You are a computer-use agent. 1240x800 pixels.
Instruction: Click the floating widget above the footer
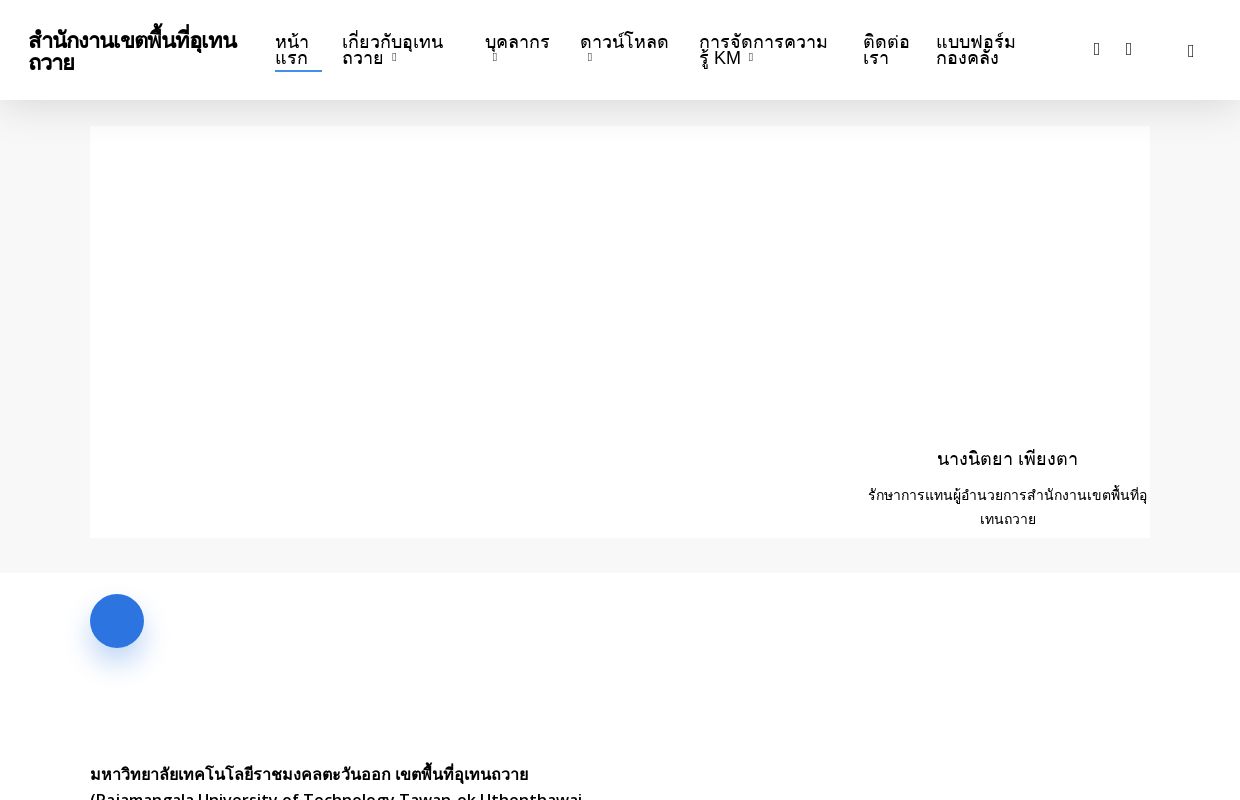click(x=117, y=621)
